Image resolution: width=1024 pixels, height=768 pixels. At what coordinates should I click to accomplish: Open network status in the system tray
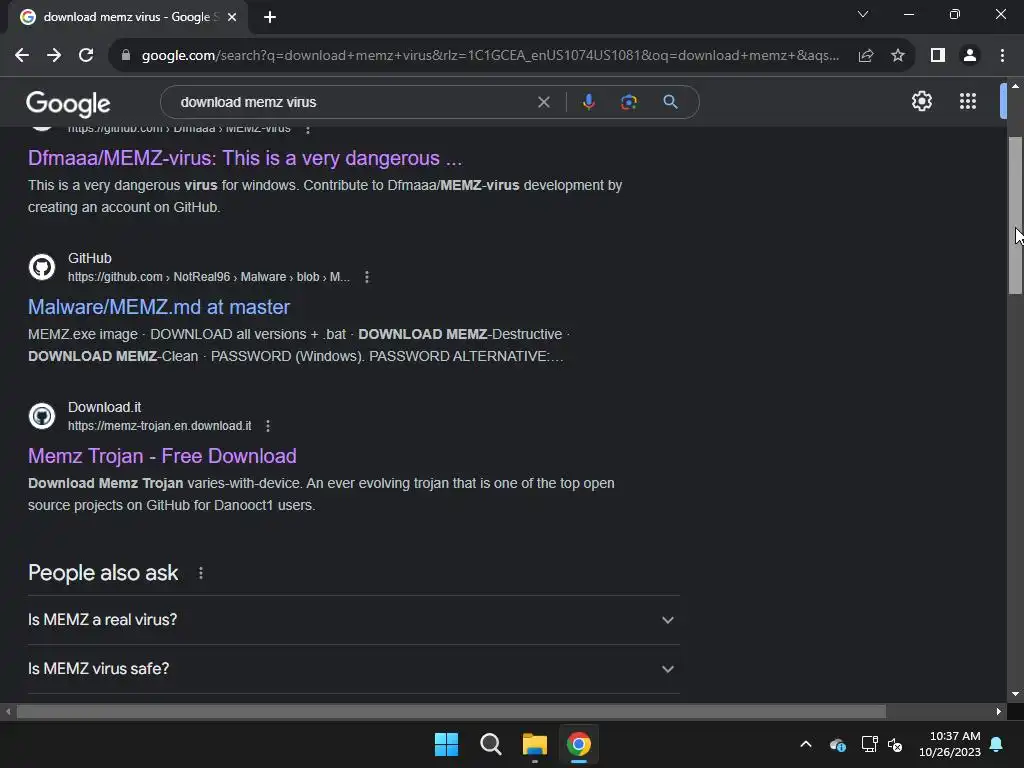point(869,744)
